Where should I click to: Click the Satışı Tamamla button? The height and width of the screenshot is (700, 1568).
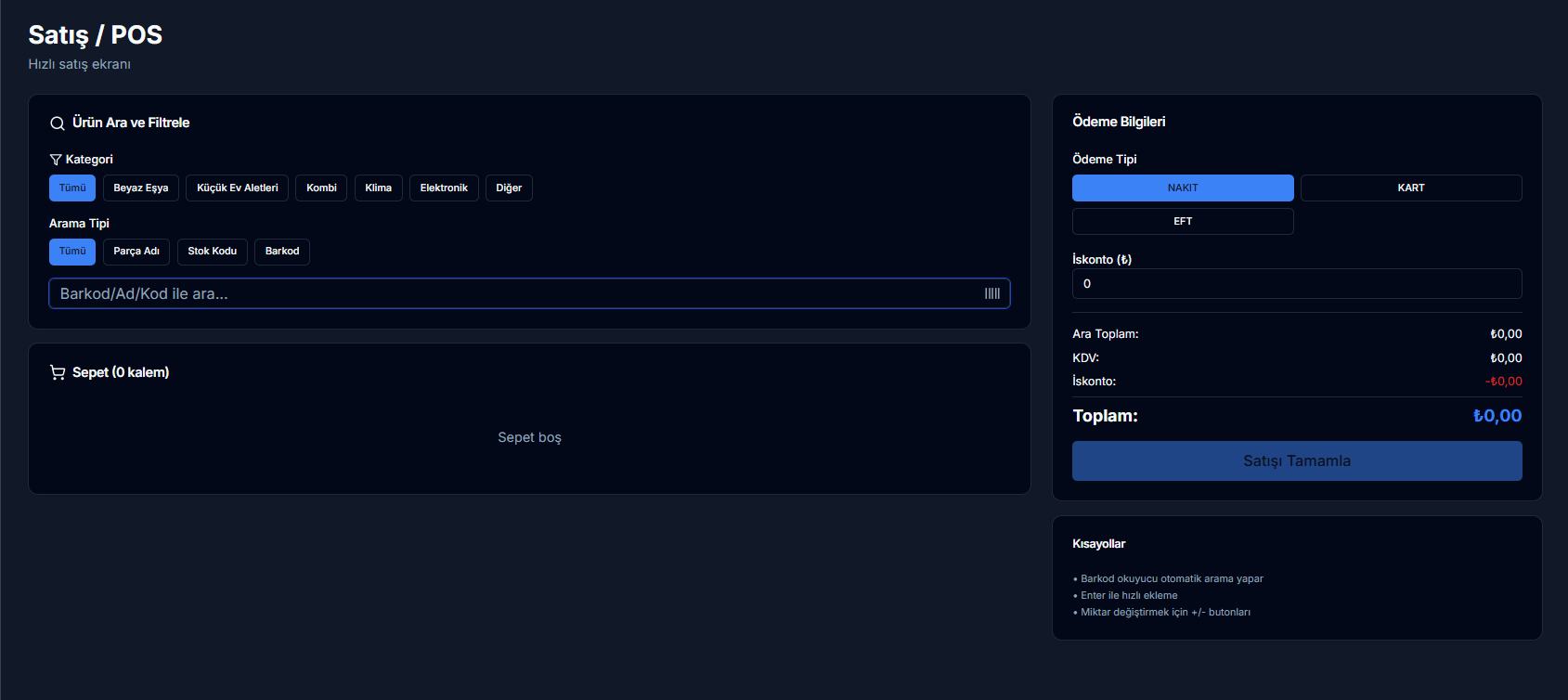click(1297, 461)
